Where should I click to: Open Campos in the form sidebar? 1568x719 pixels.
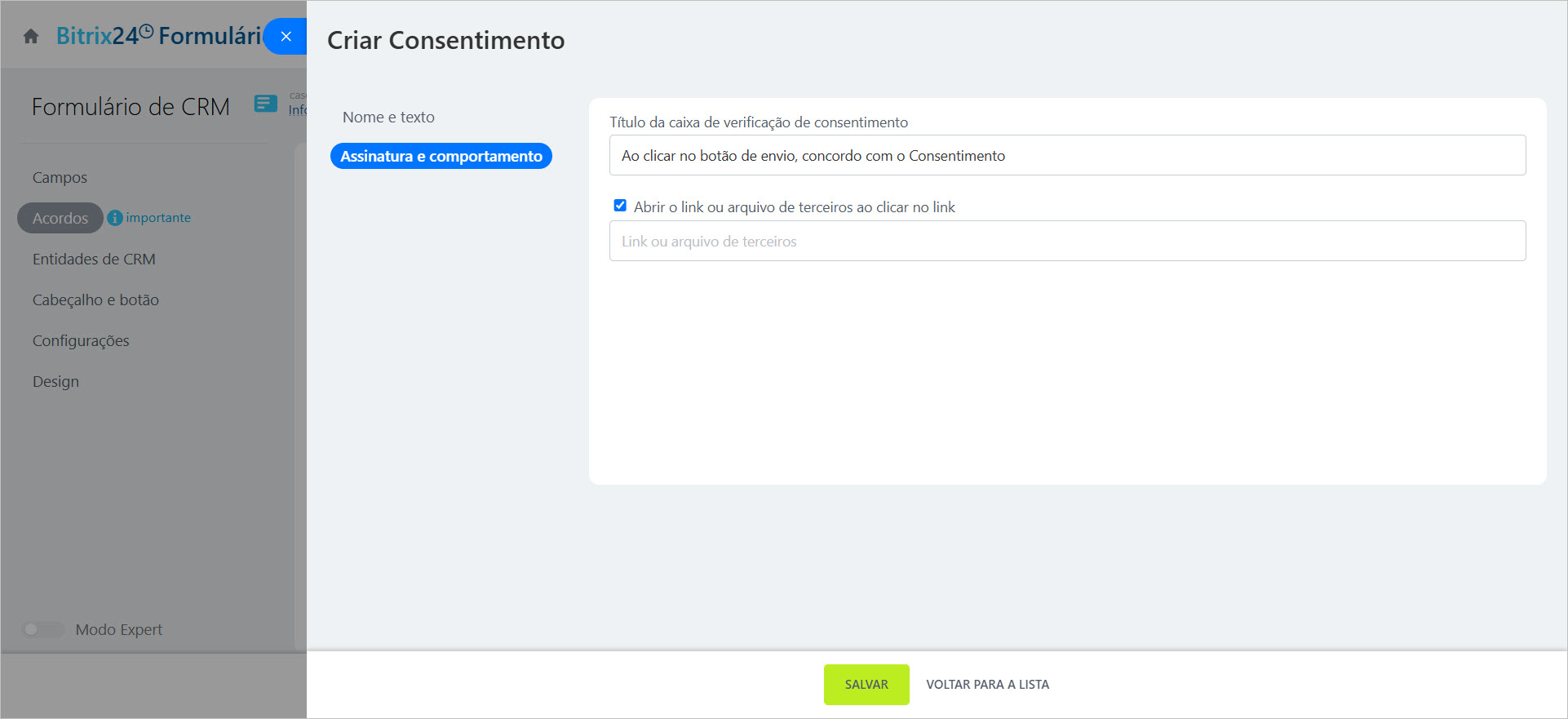[60, 178]
